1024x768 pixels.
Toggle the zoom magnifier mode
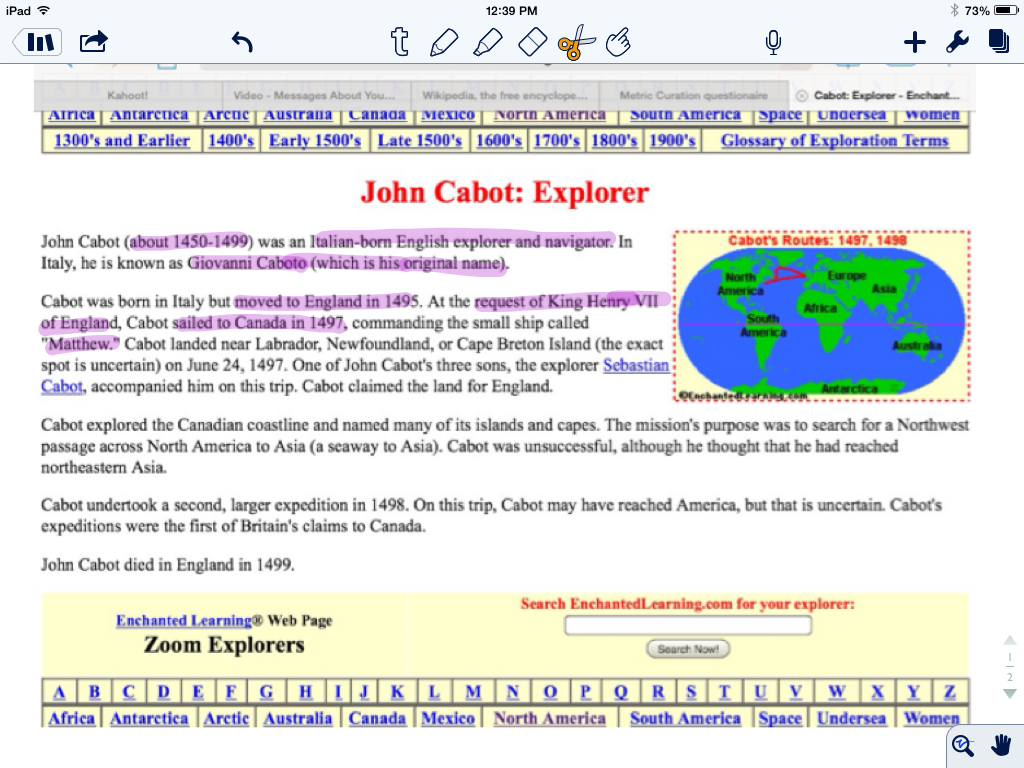(963, 745)
